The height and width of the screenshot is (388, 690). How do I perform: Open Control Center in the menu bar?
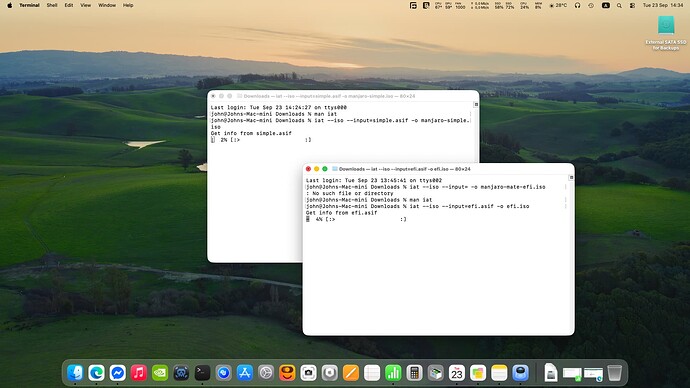click(x=632, y=5)
